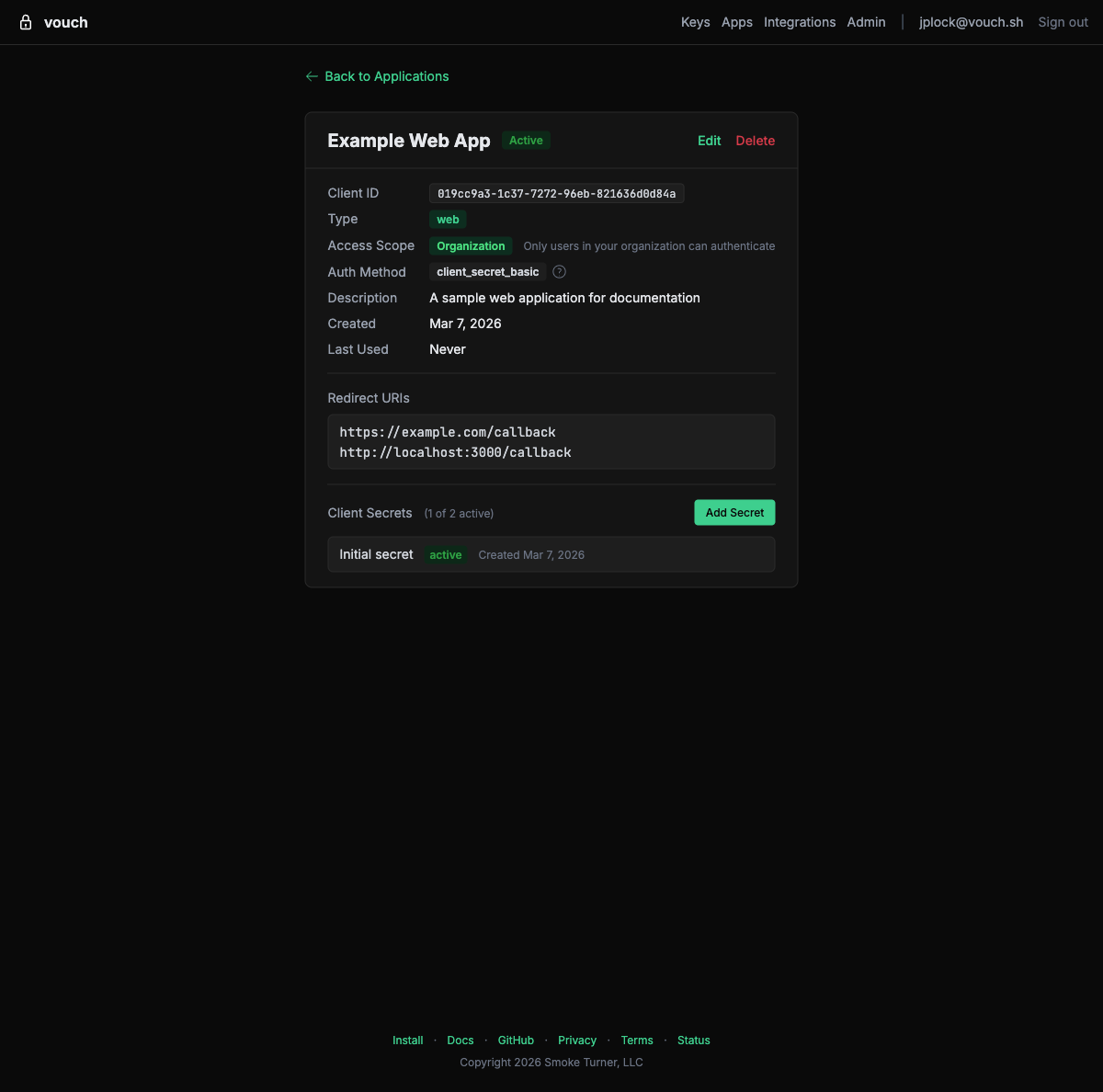
Task: Open the client_secret_basic help tooltip icon
Action: (559, 271)
